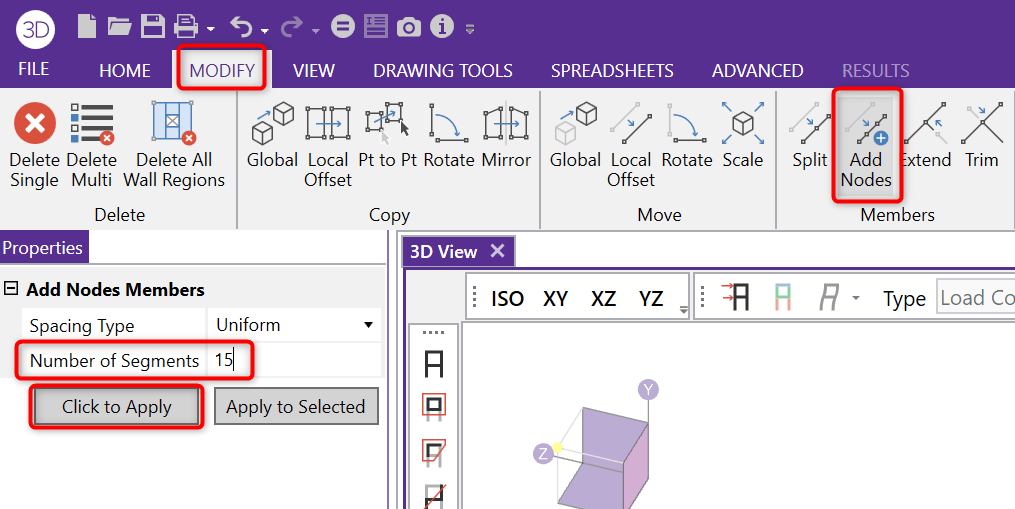The height and width of the screenshot is (509, 1015).
Task: Click the Extend members tool
Action: click(x=925, y=124)
